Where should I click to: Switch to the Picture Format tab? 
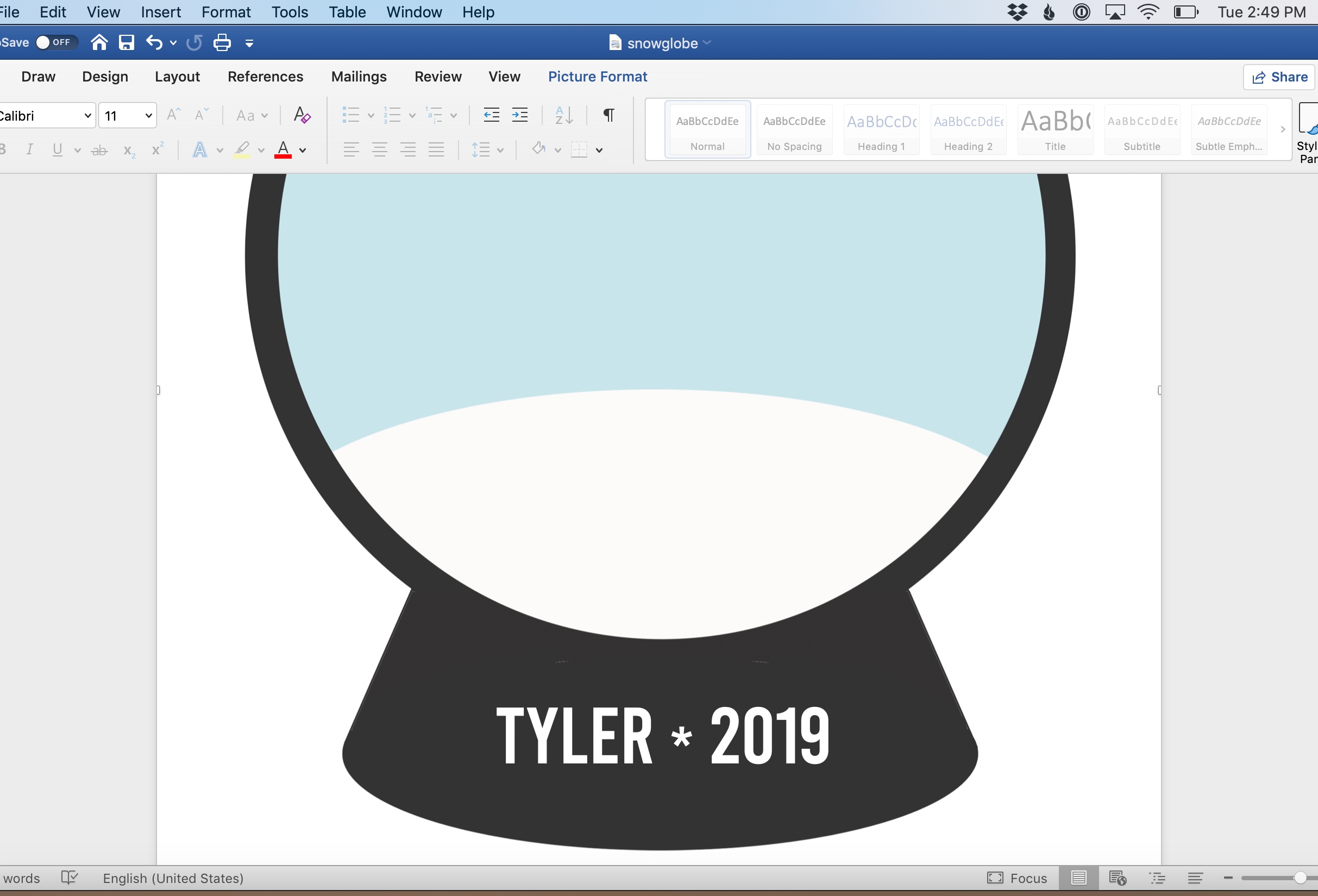click(x=597, y=77)
